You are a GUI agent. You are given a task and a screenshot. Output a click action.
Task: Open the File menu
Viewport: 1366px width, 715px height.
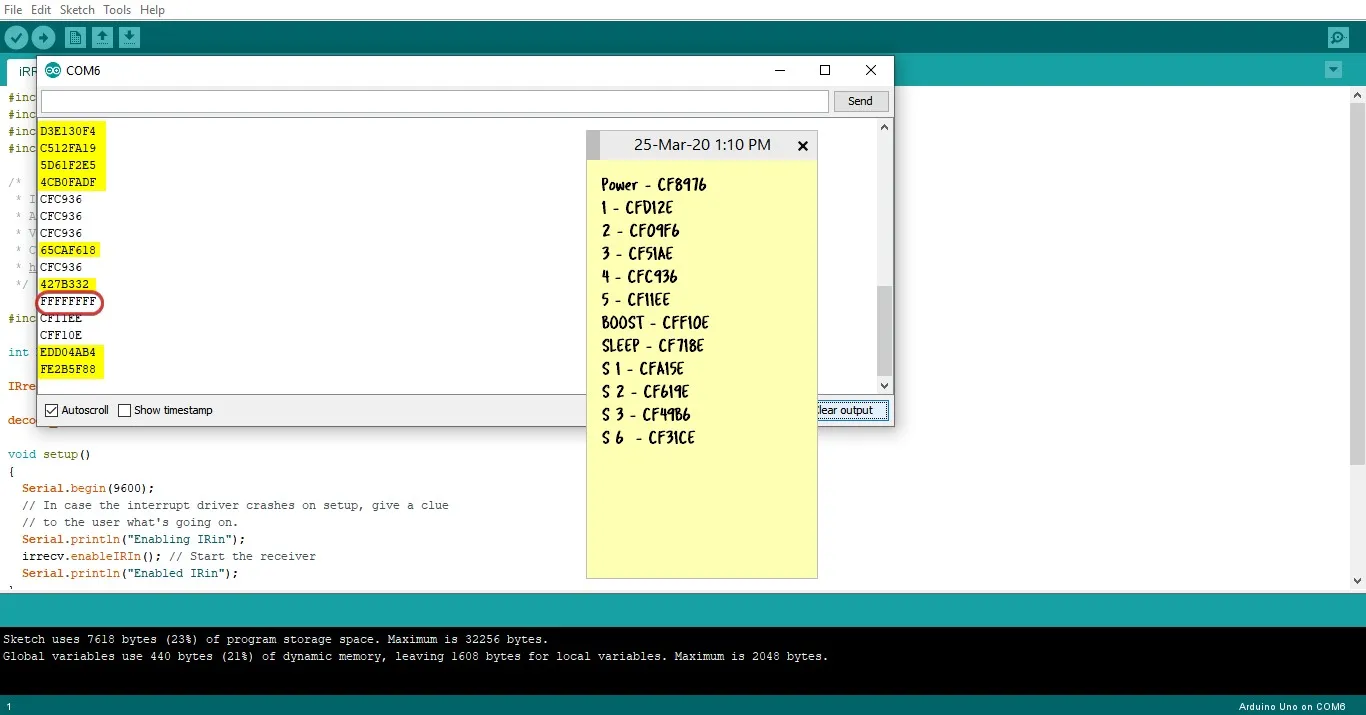click(x=13, y=10)
